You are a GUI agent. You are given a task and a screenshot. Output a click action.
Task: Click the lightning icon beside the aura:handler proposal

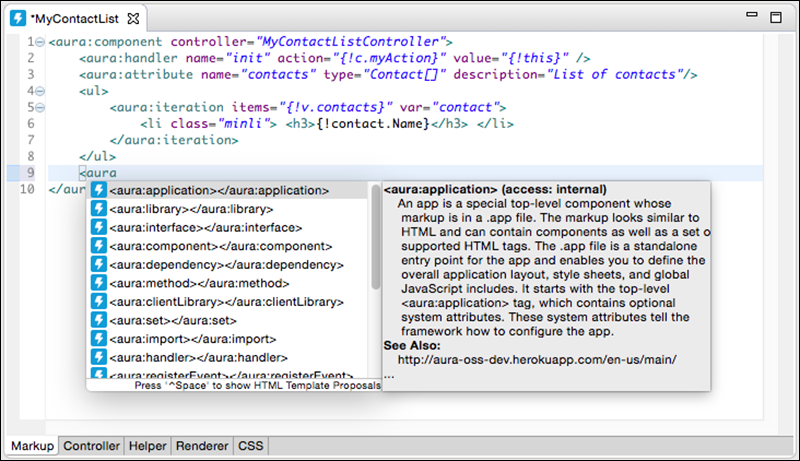pos(98,357)
